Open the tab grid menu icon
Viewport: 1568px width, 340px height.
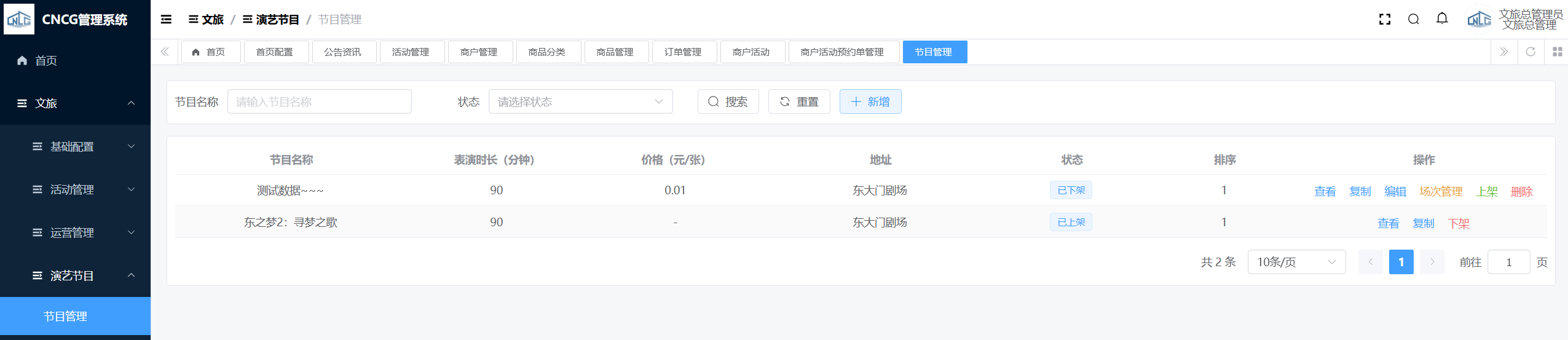click(x=1557, y=52)
